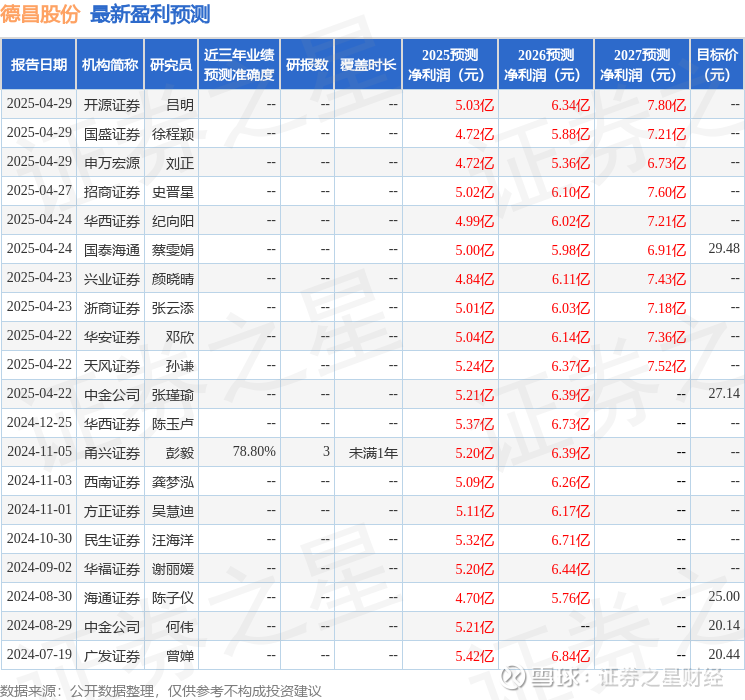Click the 最新盈利预测 heading
This screenshot has height=700, width=745.
coord(150,14)
